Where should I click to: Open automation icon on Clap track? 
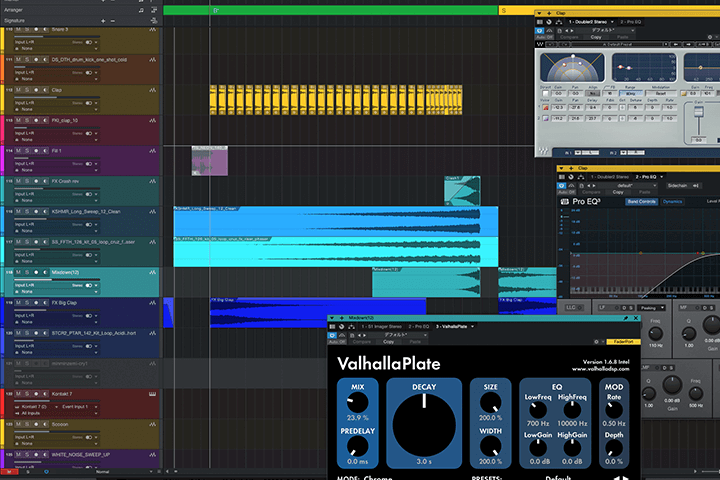click(x=152, y=90)
